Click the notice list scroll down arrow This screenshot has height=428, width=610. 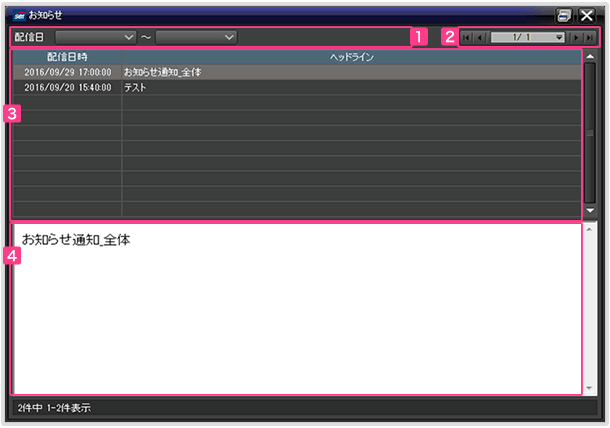(x=590, y=210)
